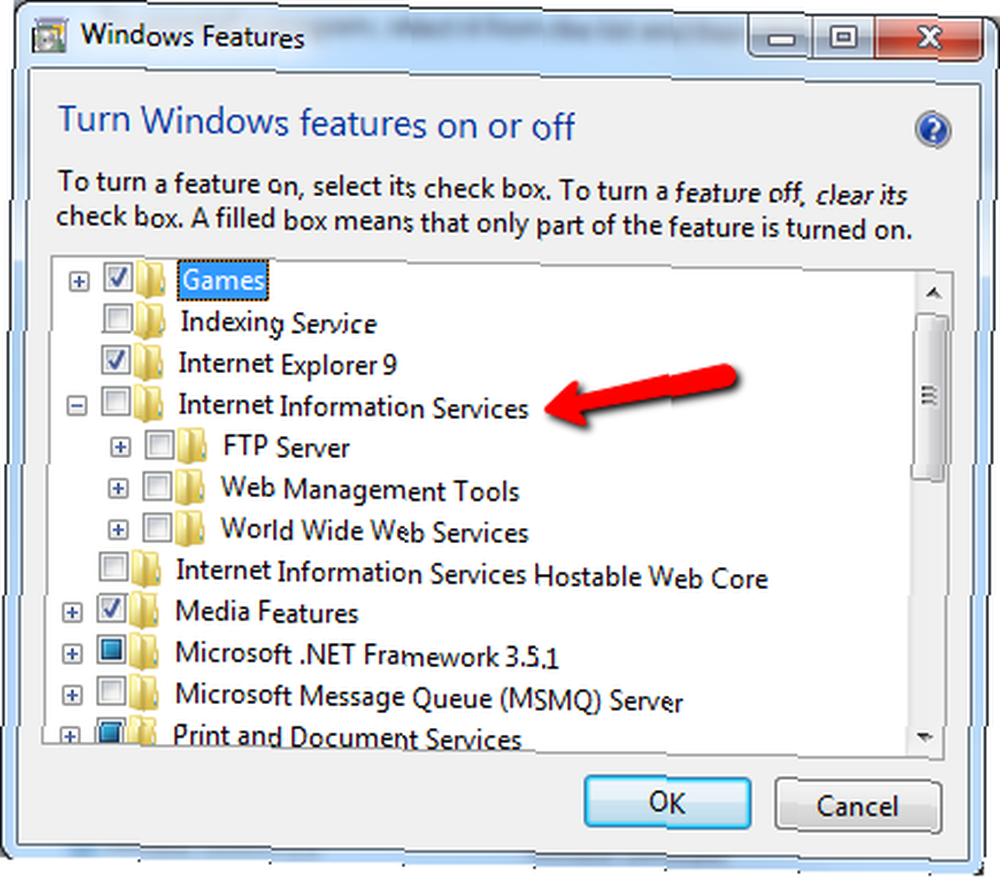Confirm changes with the OK button

(667, 802)
